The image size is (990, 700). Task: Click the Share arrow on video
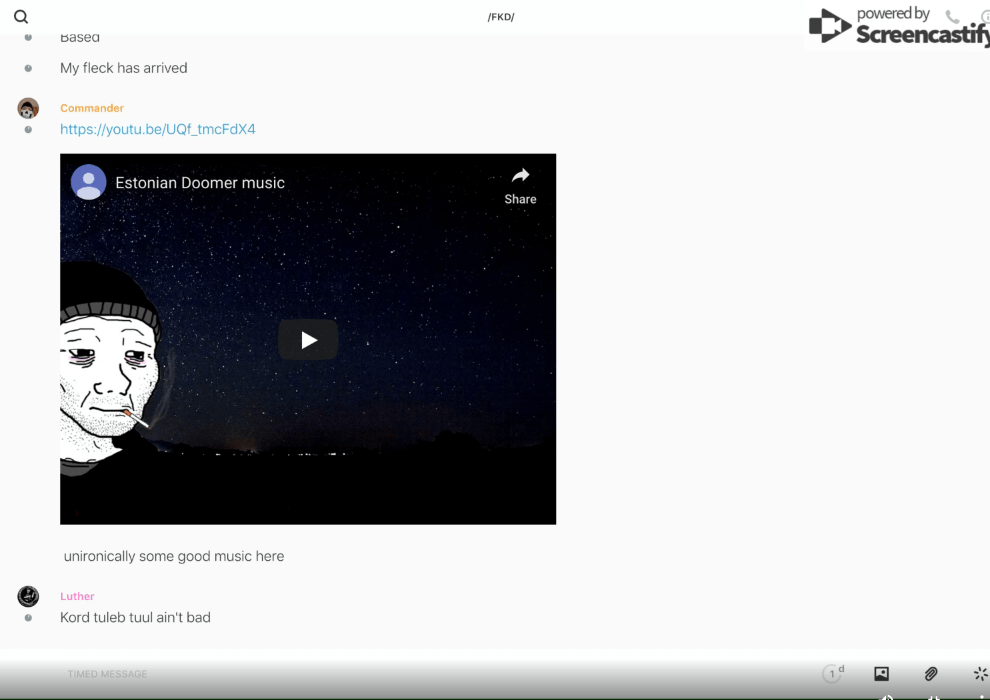tap(520, 184)
